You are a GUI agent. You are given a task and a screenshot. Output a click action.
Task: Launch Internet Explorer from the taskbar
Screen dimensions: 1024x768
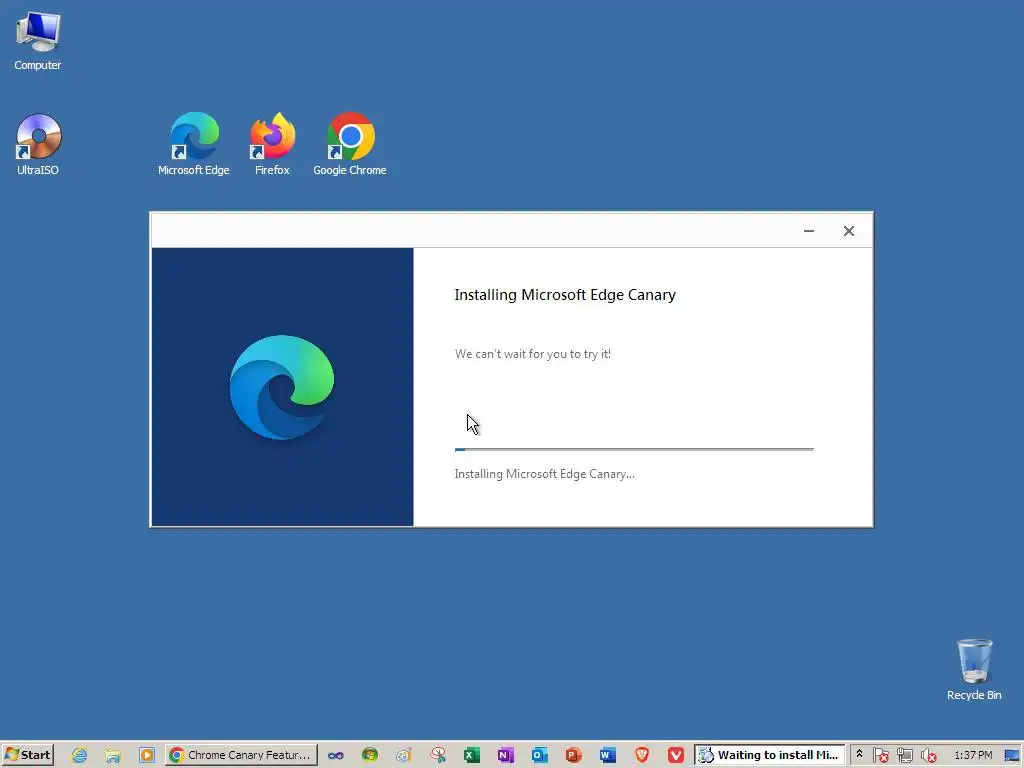(79, 755)
